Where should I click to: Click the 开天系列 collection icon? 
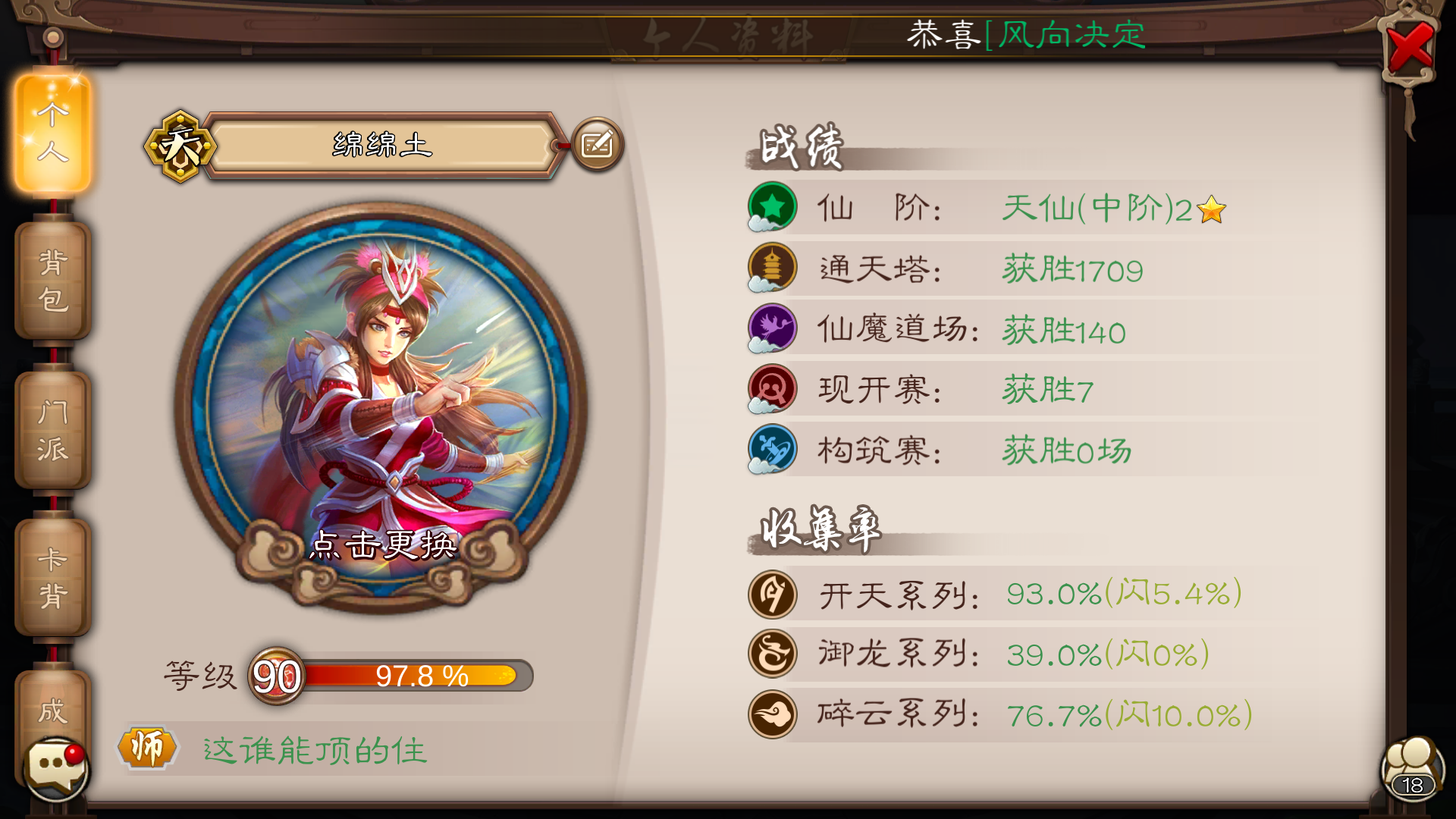pyautogui.click(x=772, y=594)
